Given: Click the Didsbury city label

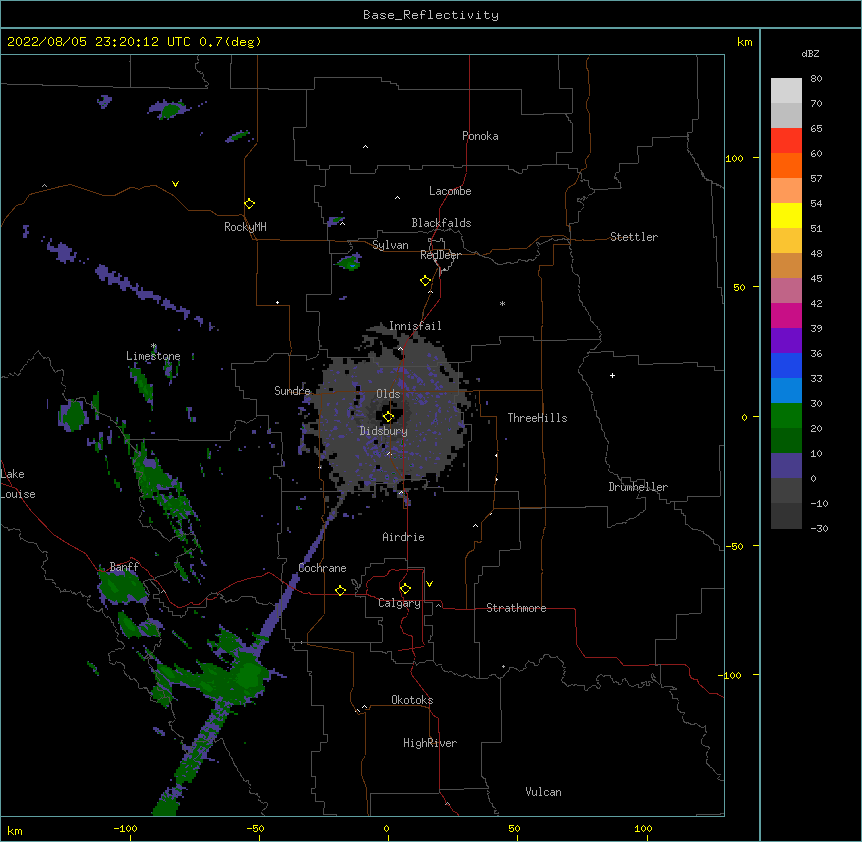Looking at the screenshot, I should (x=384, y=431).
